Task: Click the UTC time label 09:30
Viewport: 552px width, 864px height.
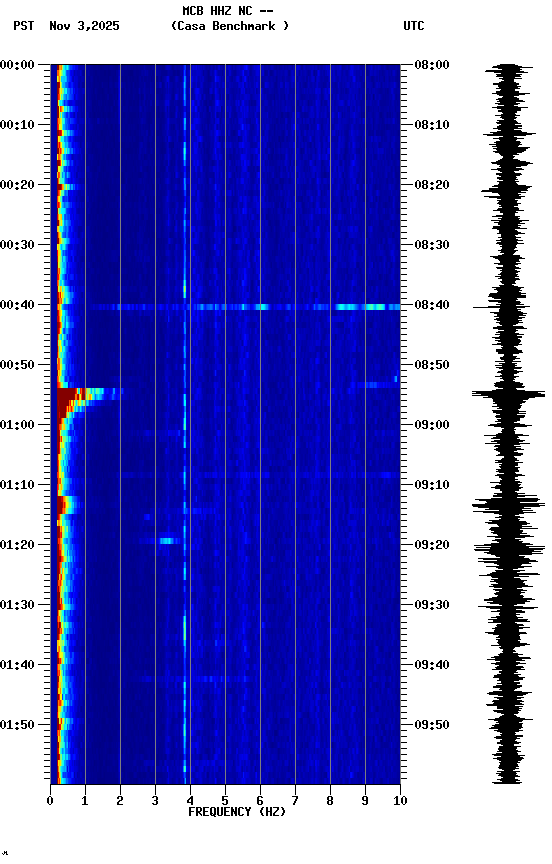Action: (x=432, y=605)
